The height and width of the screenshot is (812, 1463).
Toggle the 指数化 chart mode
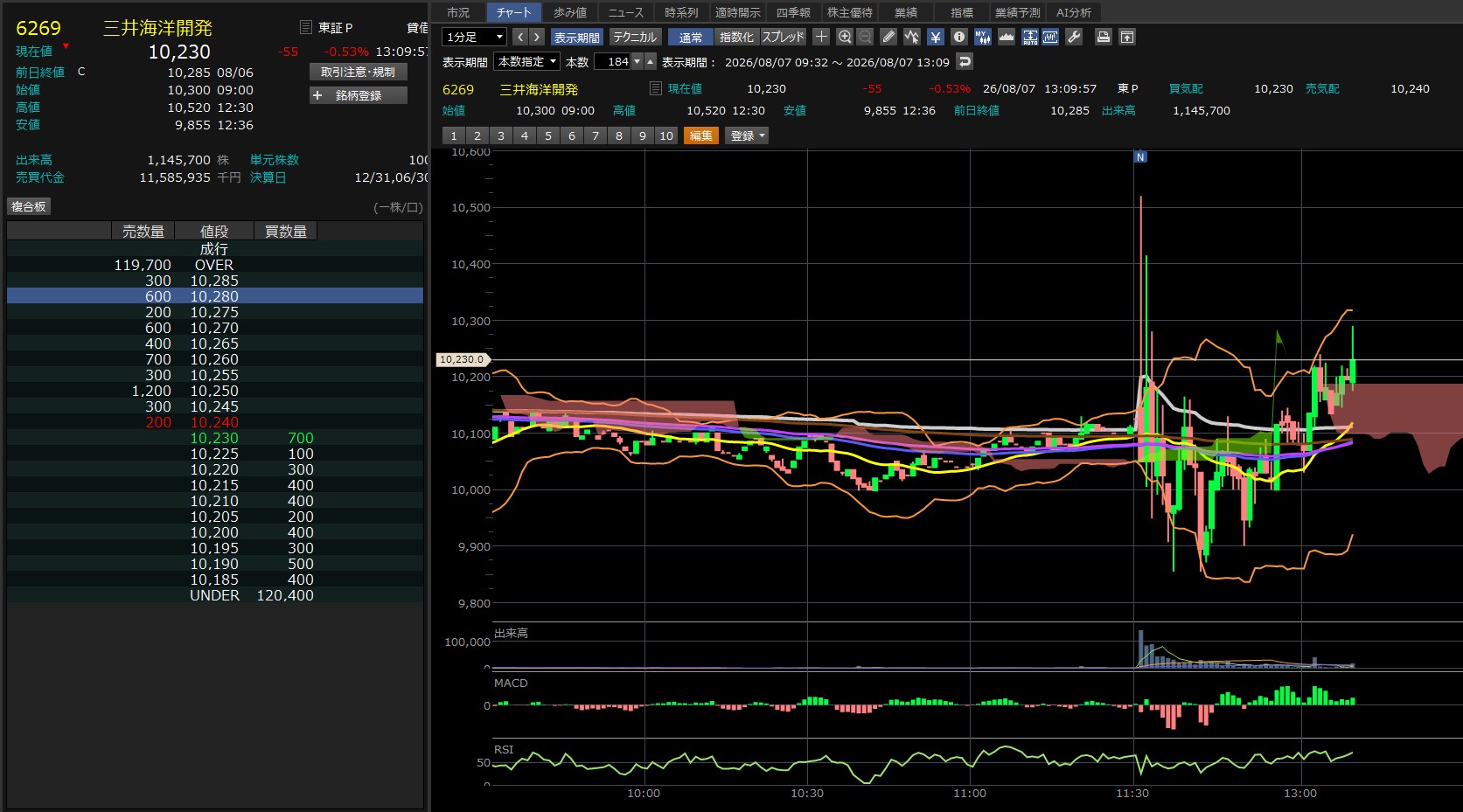pyautogui.click(x=736, y=37)
